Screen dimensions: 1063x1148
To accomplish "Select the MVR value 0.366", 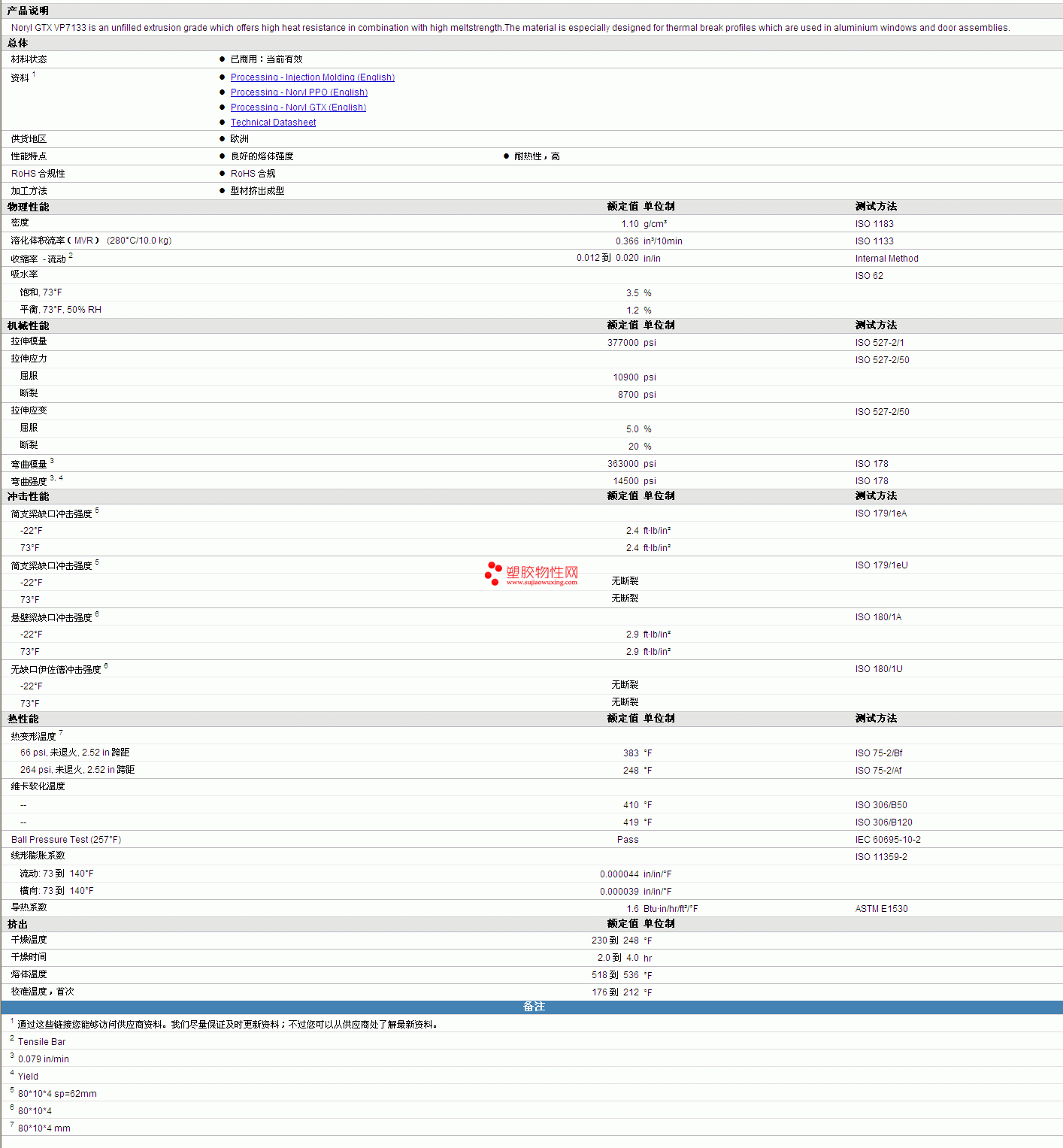I will (x=627, y=241).
